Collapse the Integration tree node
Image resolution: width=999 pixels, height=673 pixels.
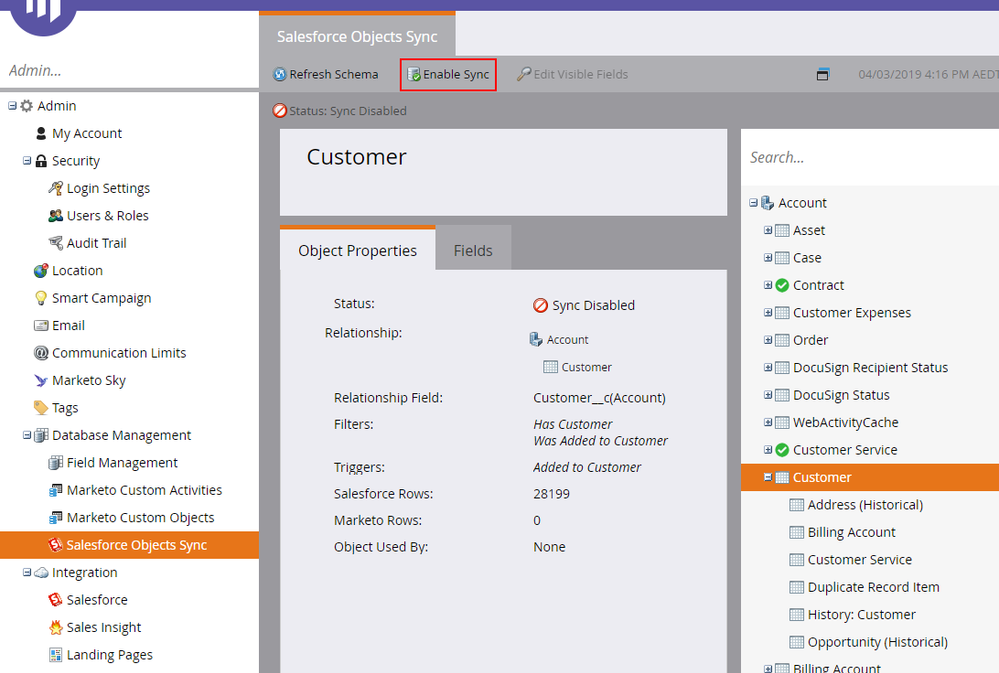click(x=27, y=572)
